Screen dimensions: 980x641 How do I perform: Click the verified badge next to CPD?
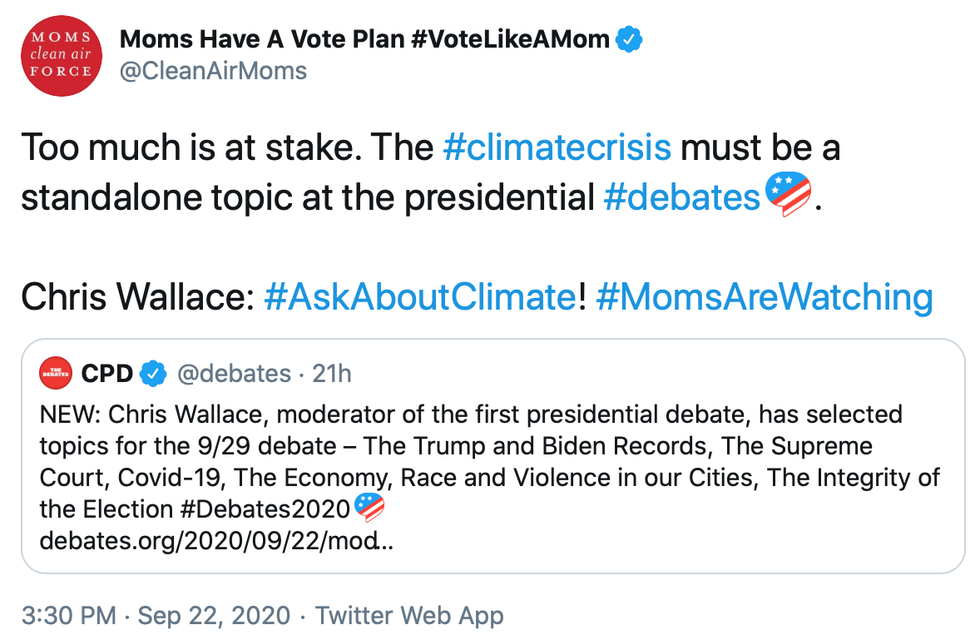point(152,374)
